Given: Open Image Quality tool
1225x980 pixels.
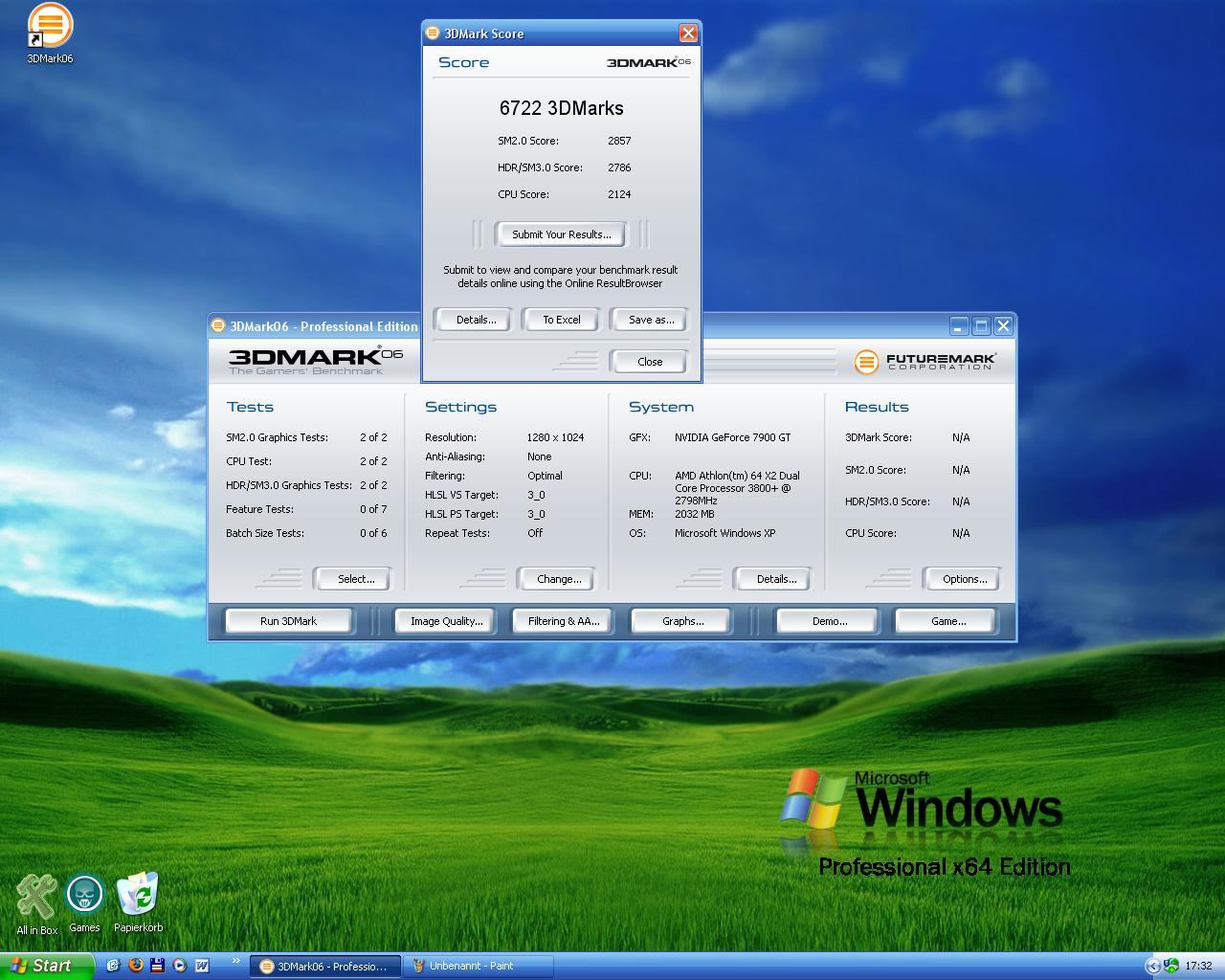Looking at the screenshot, I should coord(446,621).
